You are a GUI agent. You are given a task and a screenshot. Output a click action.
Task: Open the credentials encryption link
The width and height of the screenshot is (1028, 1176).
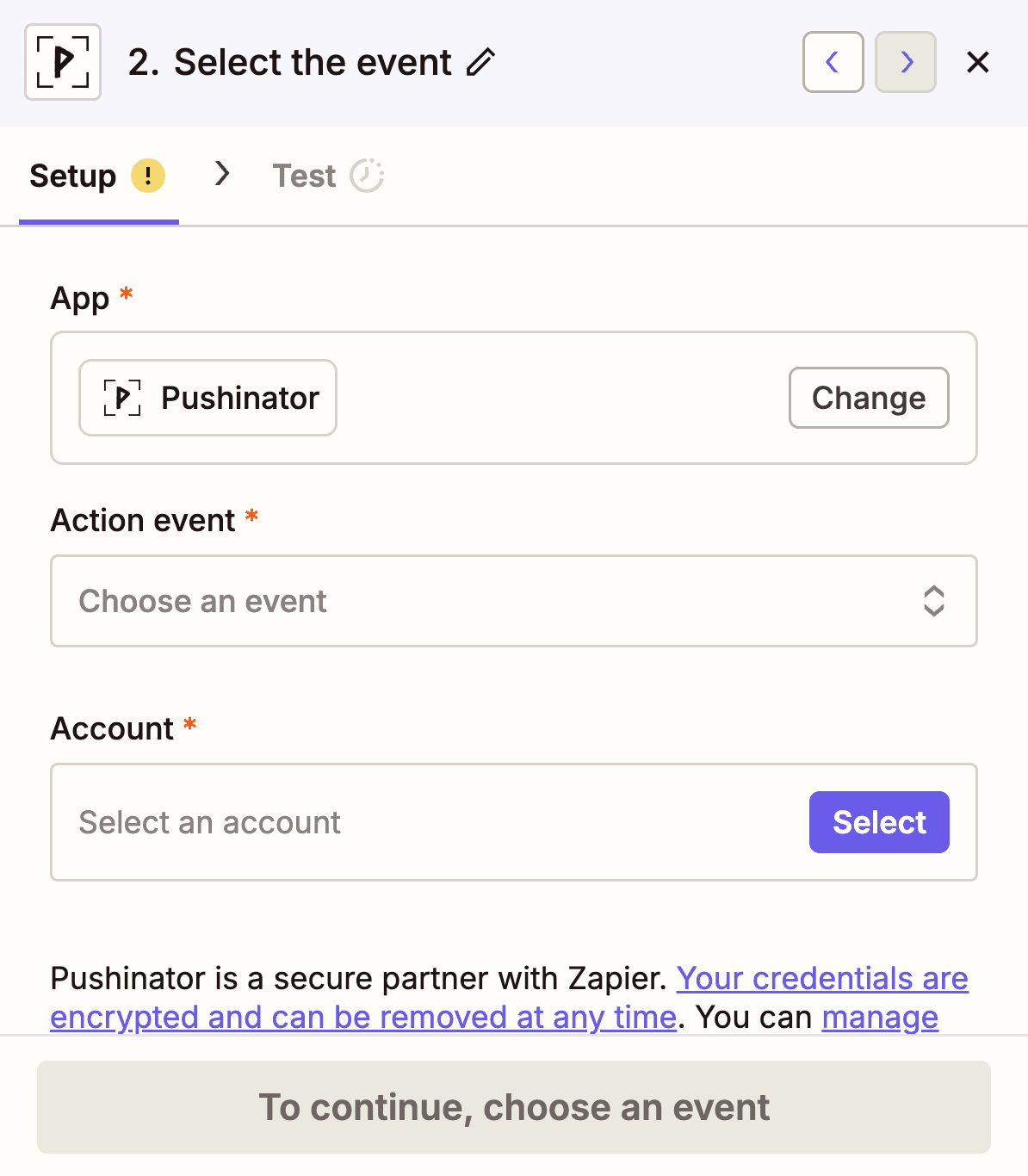coord(821,979)
